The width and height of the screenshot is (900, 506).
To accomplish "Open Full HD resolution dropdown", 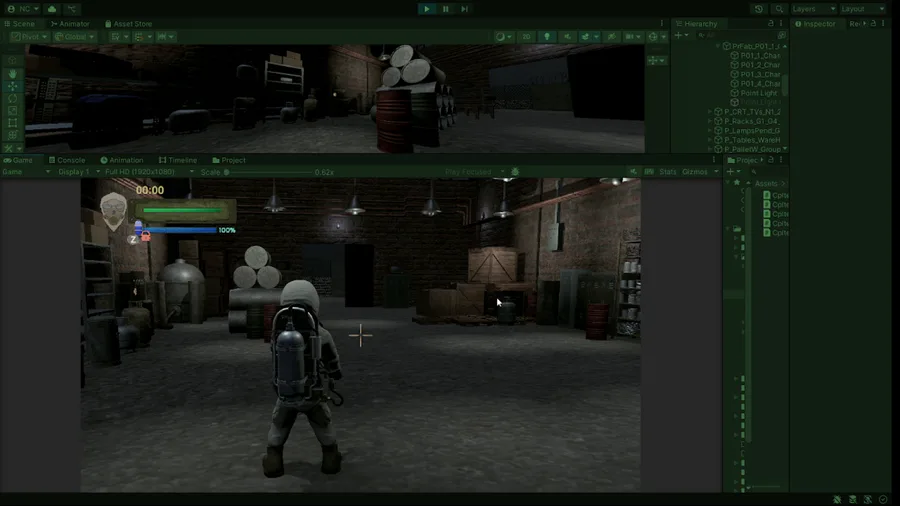I will 149,172.
